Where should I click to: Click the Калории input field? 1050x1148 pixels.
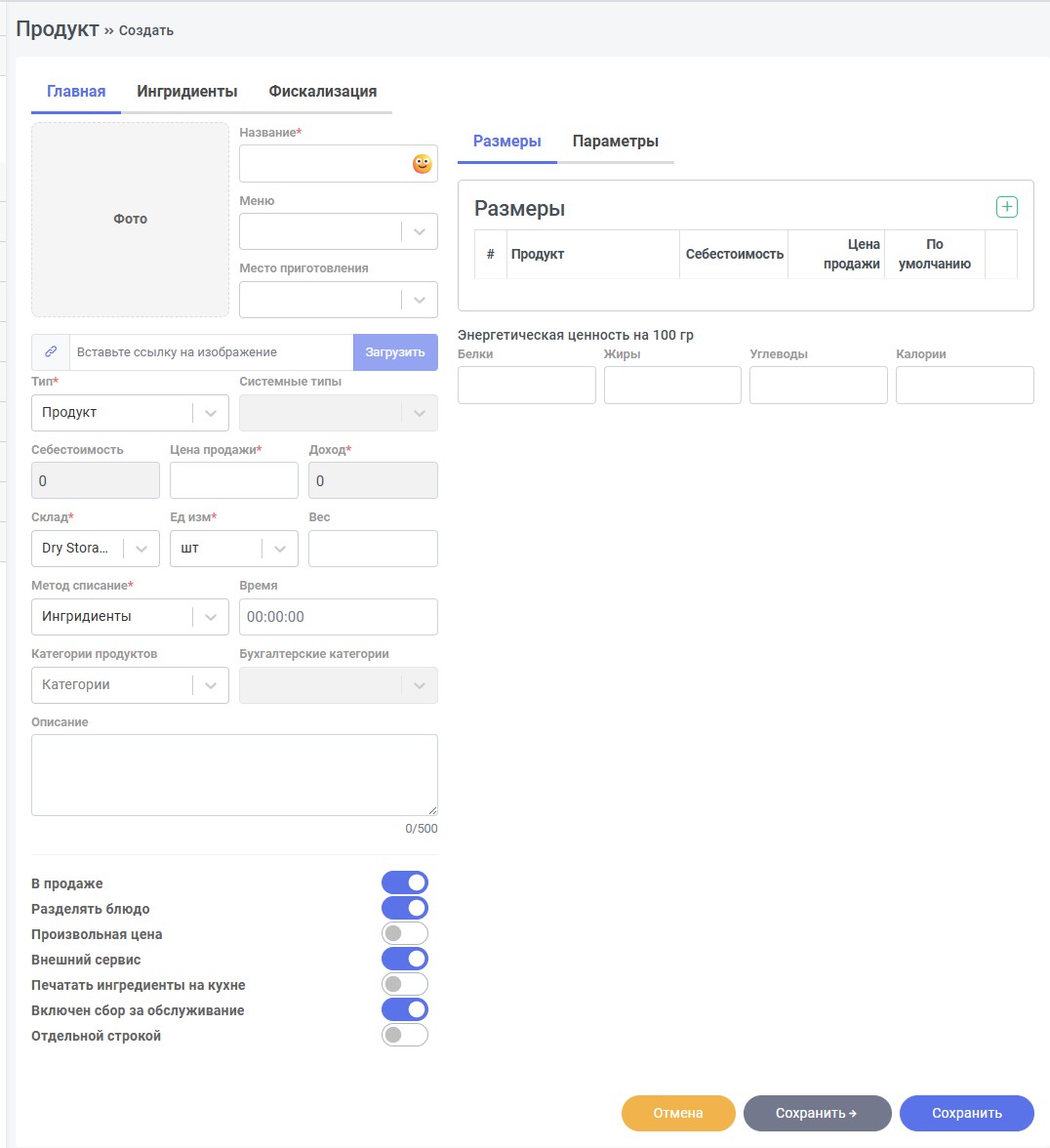click(965, 385)
